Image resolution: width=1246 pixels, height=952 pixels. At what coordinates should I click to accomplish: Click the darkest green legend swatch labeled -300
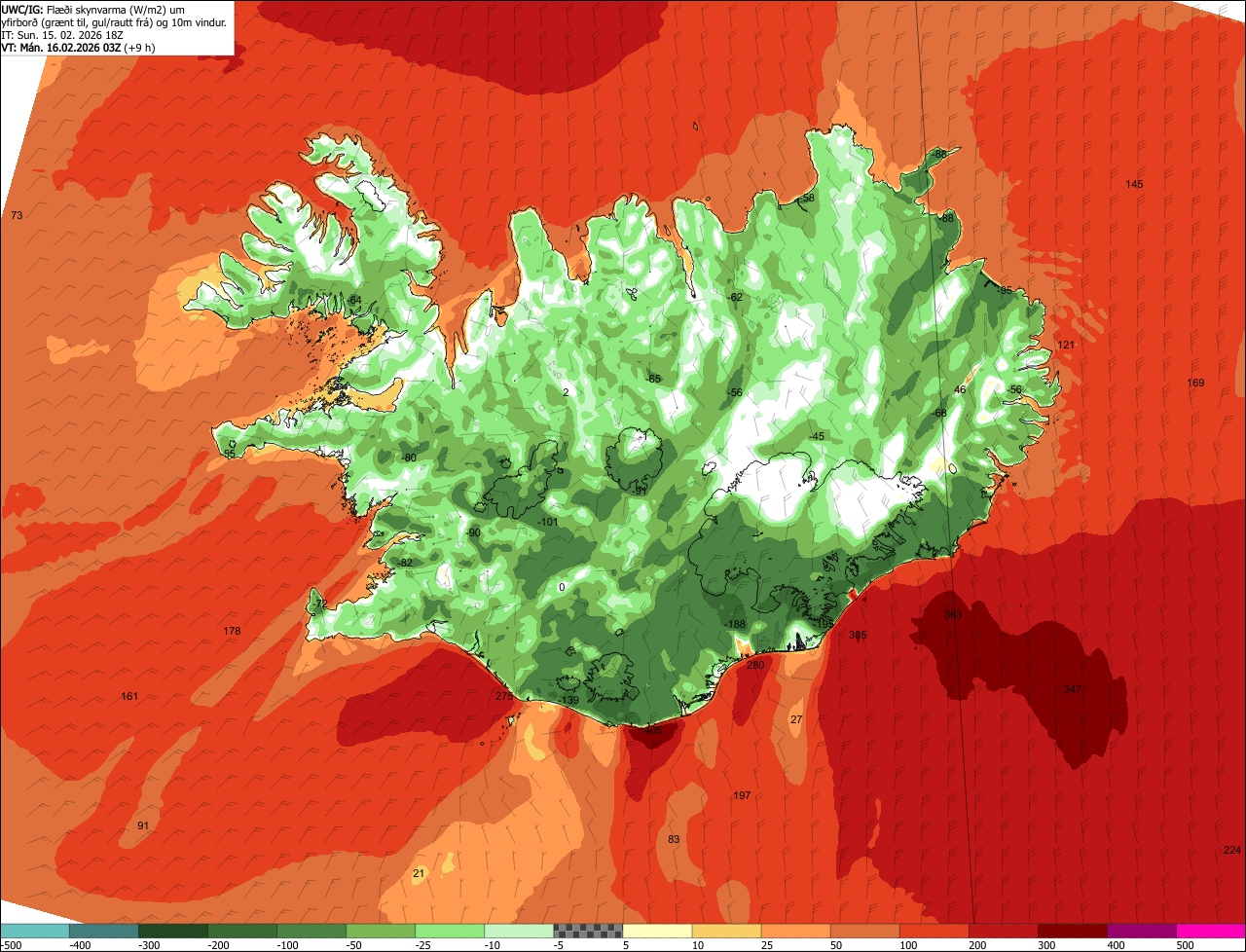click(172, 931)
